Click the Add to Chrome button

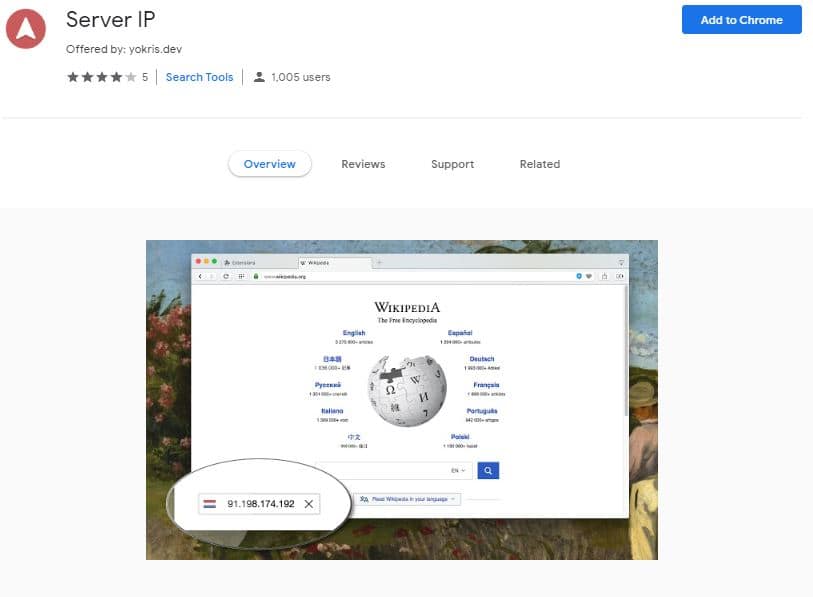tap(741, 20)
